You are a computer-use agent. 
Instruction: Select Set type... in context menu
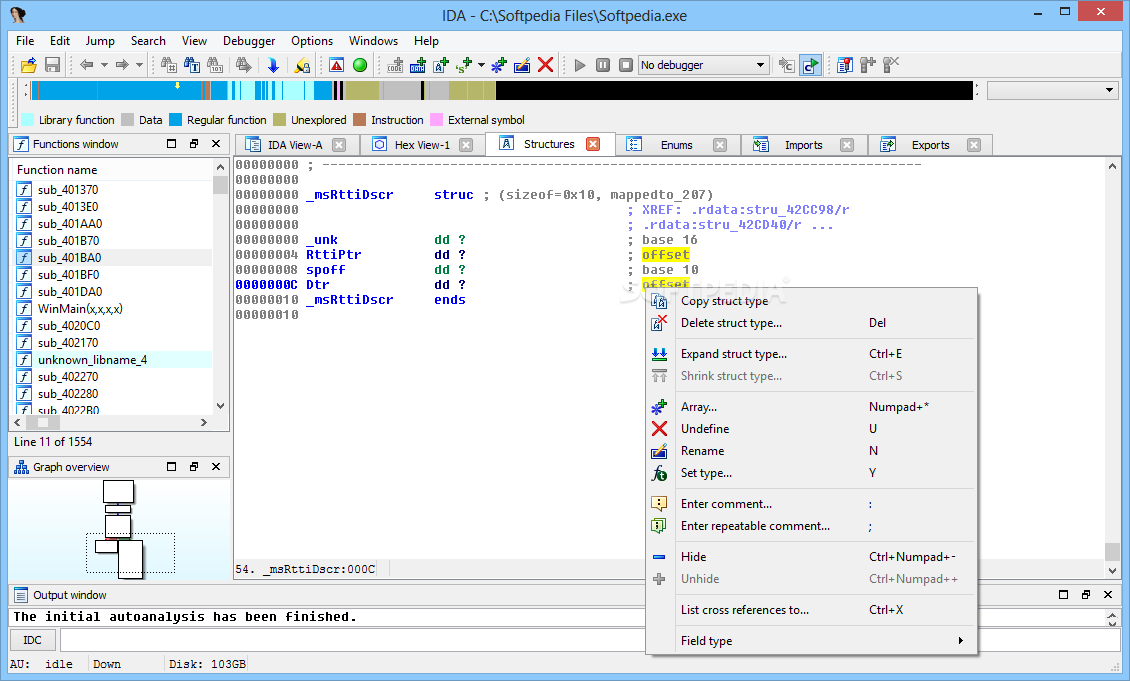click(811, 473)
